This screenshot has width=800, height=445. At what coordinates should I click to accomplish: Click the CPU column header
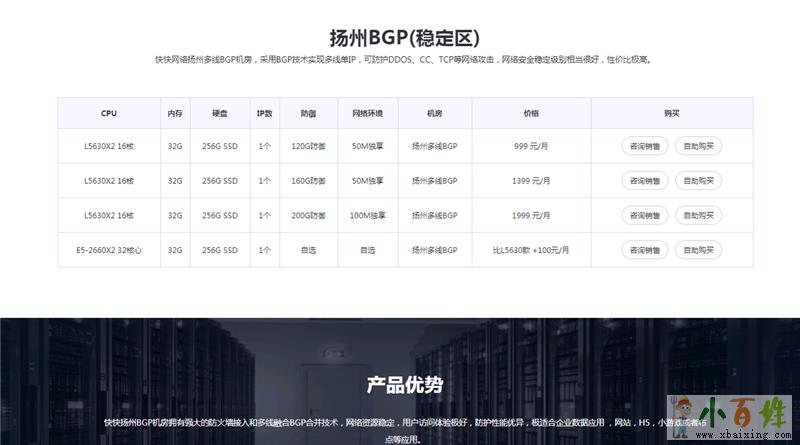pos(109,113)
